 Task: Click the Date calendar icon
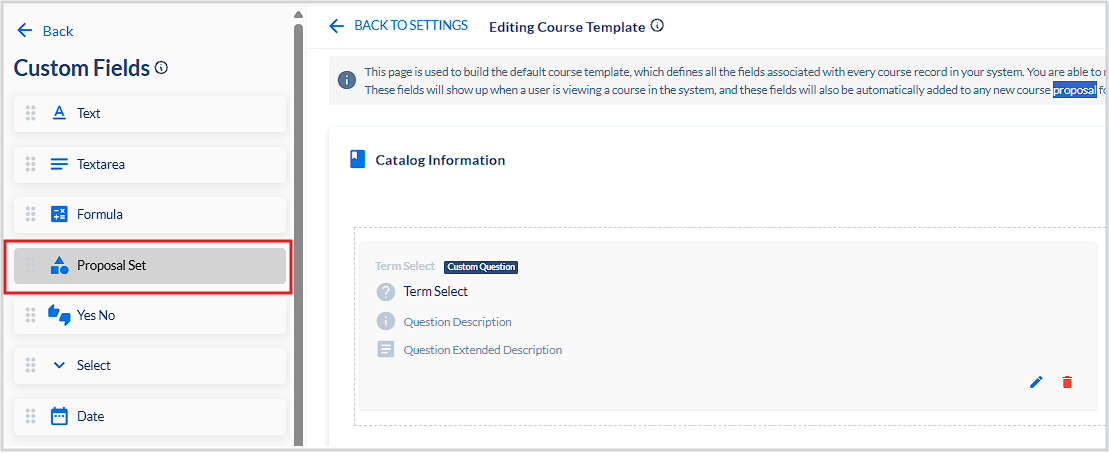(x=59, y=416)
